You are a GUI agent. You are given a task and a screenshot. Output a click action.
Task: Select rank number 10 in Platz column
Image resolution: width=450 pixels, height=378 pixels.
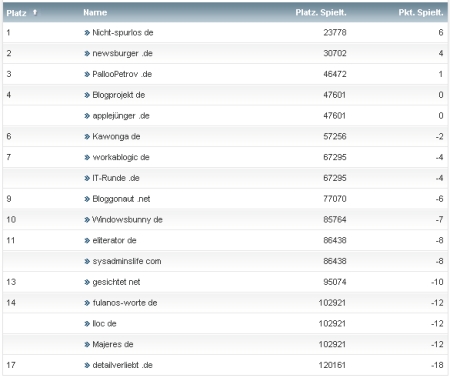(11, 220)
